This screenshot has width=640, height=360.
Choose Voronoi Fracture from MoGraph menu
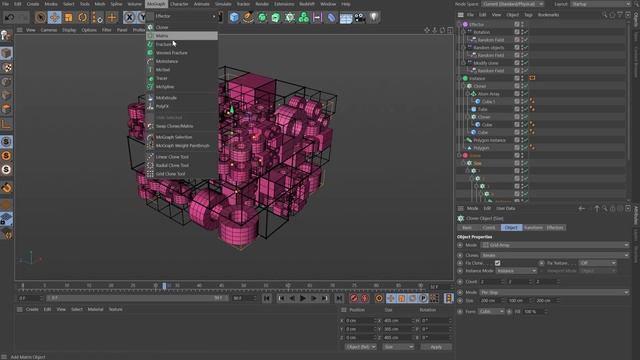(x=182, y=53)
